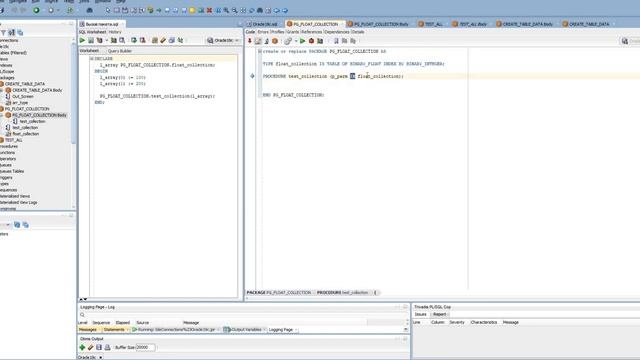Click the filter funnel icon in Connections panel
The image size is (640, 360).
[3, 33]
